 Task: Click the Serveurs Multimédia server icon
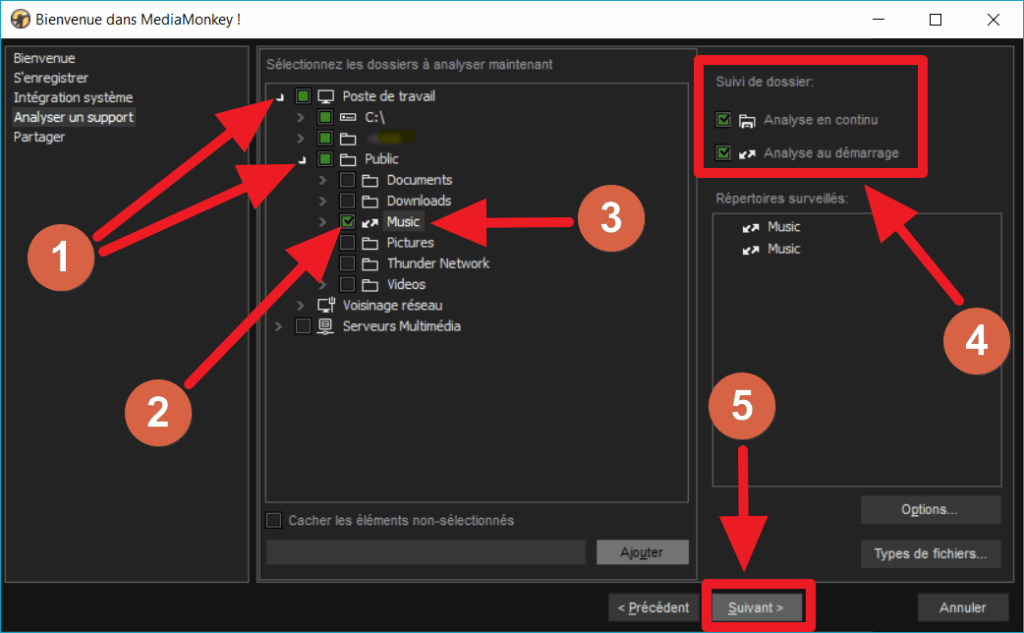pos(325,326)
